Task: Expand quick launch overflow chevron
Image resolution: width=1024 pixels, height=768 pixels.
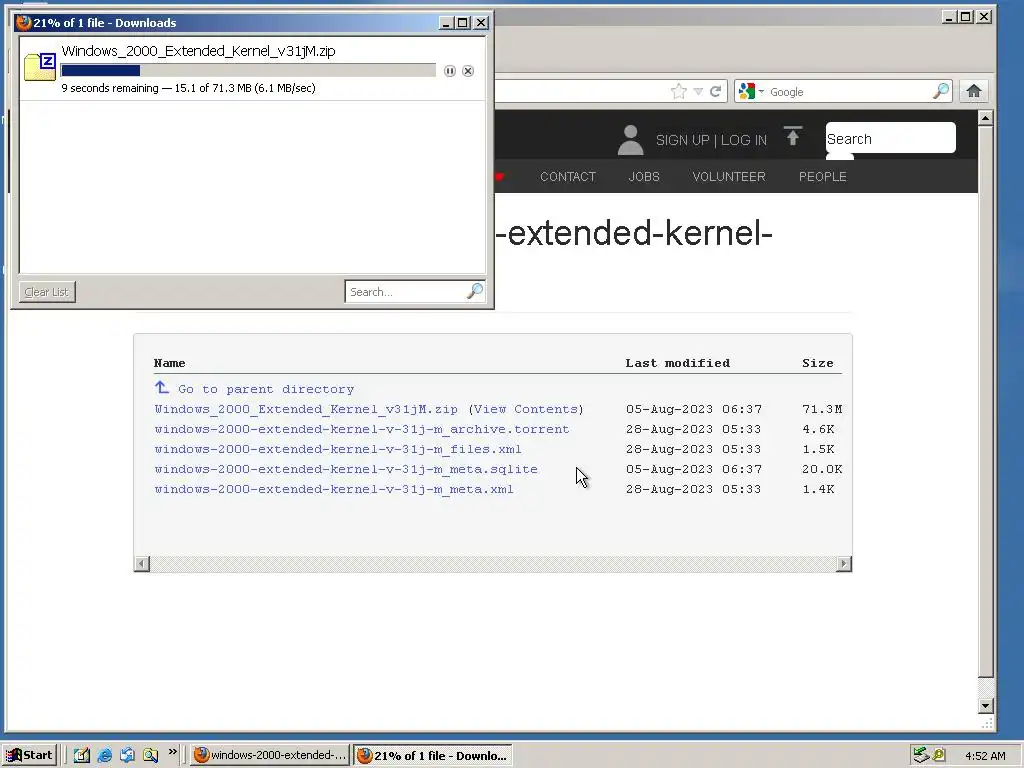Action: (172, 752)
